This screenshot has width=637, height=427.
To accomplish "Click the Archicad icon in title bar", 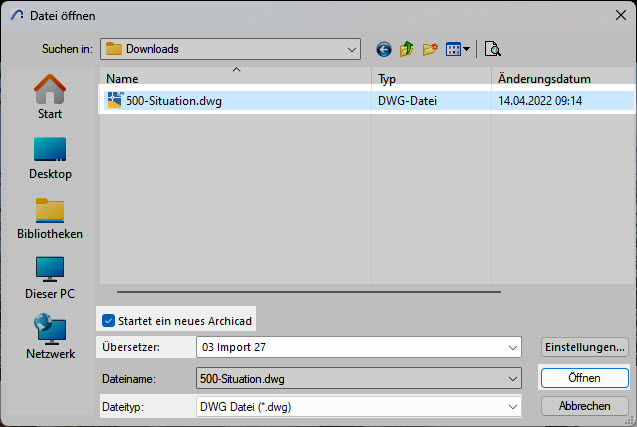I will tap(17, 16).
